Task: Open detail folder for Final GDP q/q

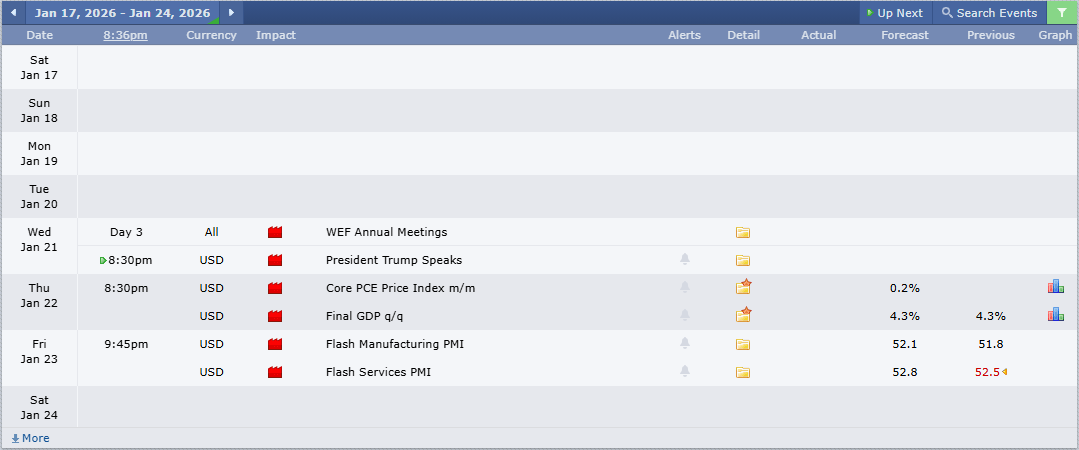Action: point(742,316)
